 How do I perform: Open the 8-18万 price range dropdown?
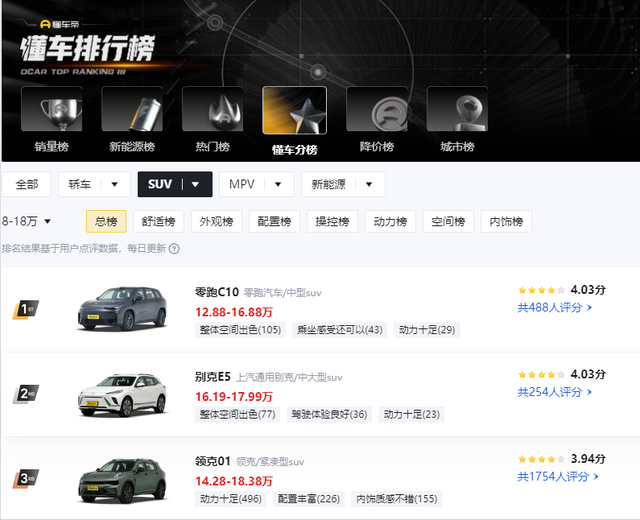(x=26, y=221)
